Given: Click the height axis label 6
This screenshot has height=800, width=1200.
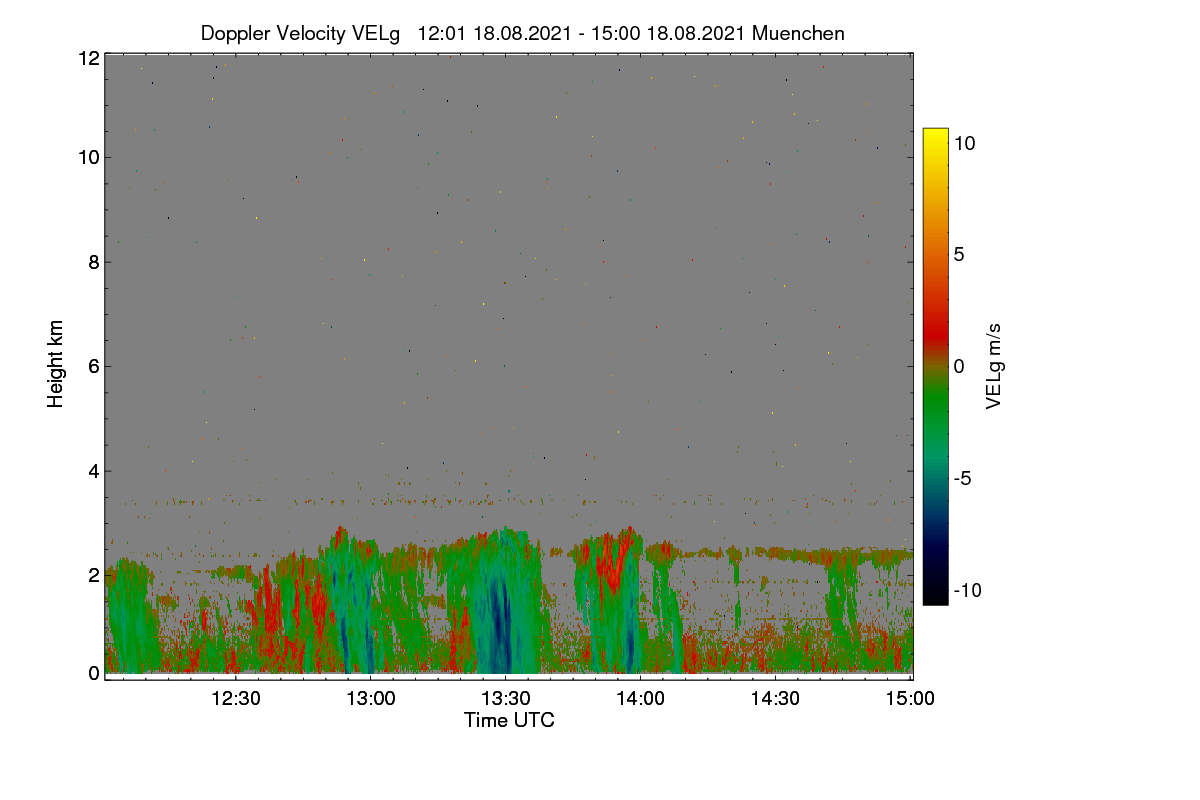Looking at the screenshot, I should 94,366.
